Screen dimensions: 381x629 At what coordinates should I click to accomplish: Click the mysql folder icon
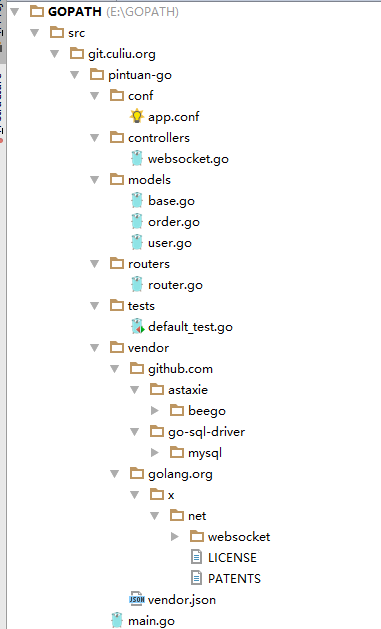[x=177, y=452]
